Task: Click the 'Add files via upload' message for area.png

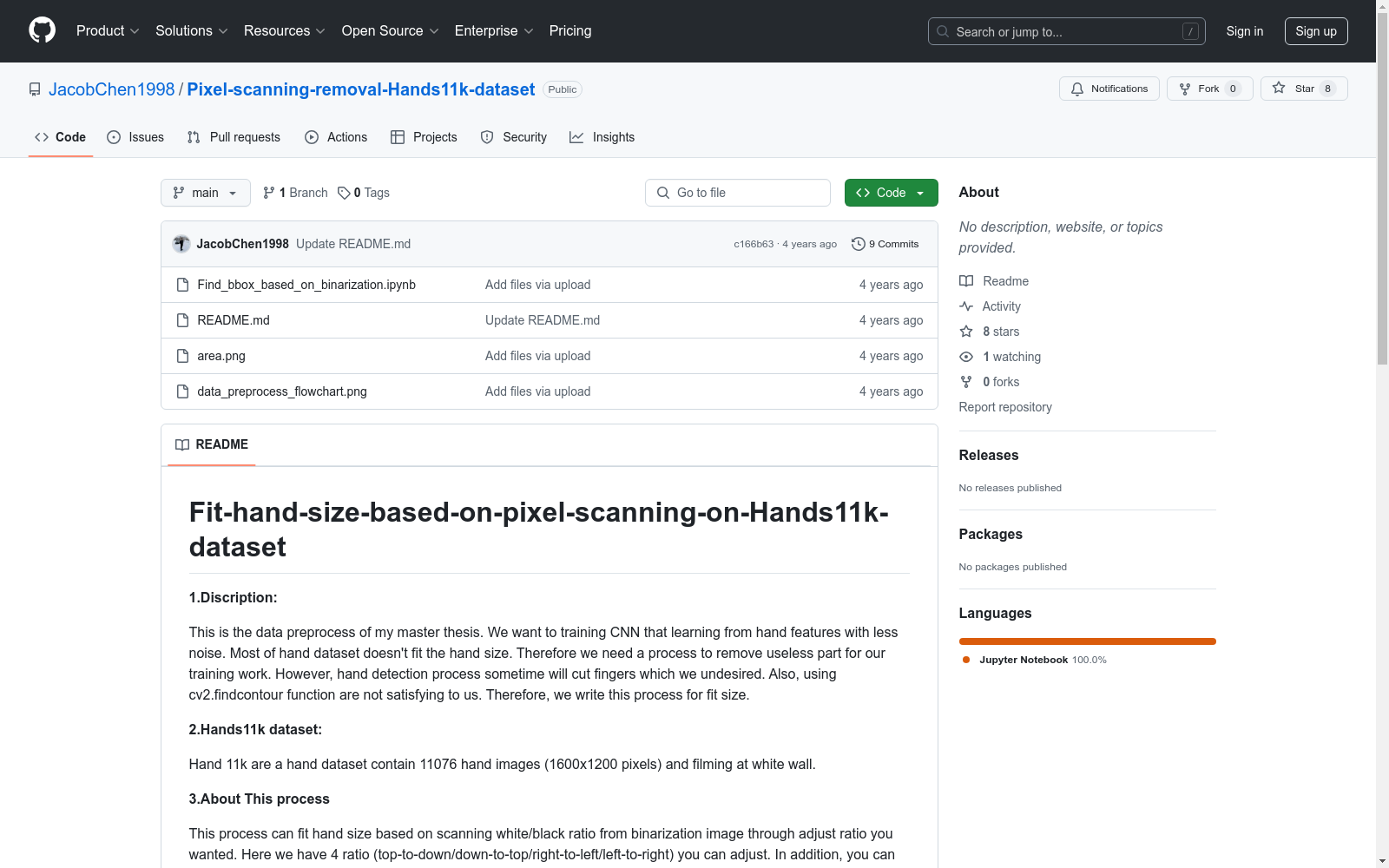Action: tap(538, 356)
